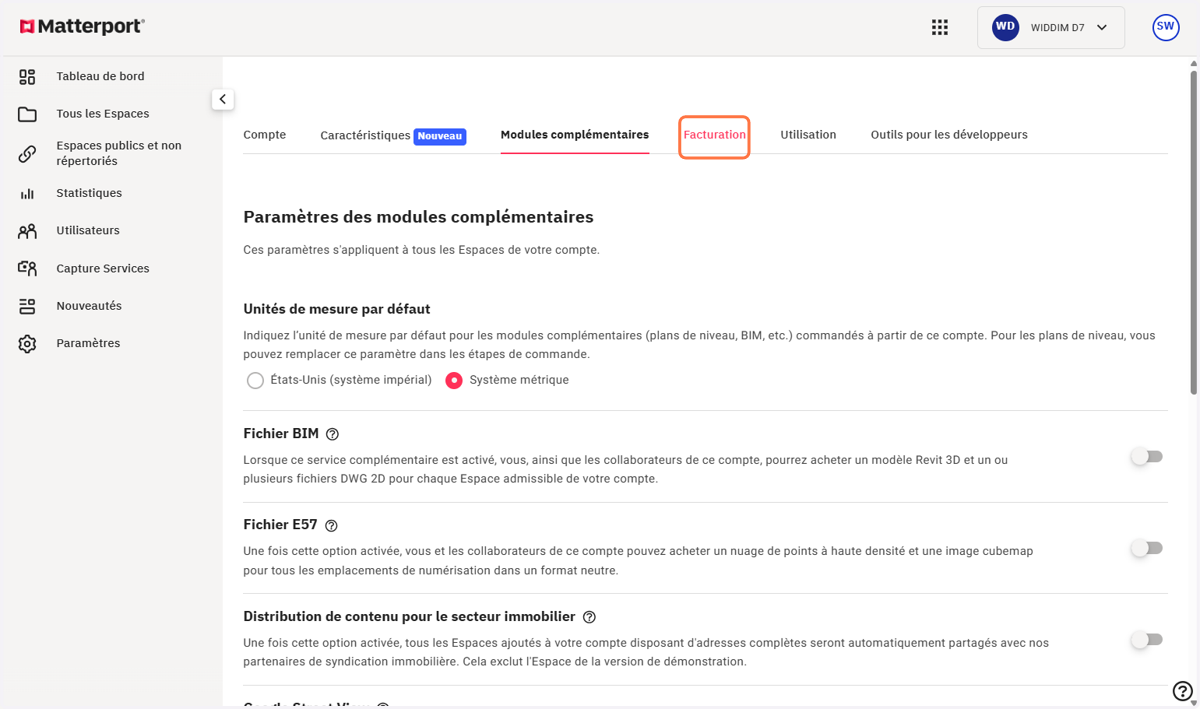The image size is (1200, 709).
Task: Open help tooltip next to Fichier BIM
Action: coord(333,434)
